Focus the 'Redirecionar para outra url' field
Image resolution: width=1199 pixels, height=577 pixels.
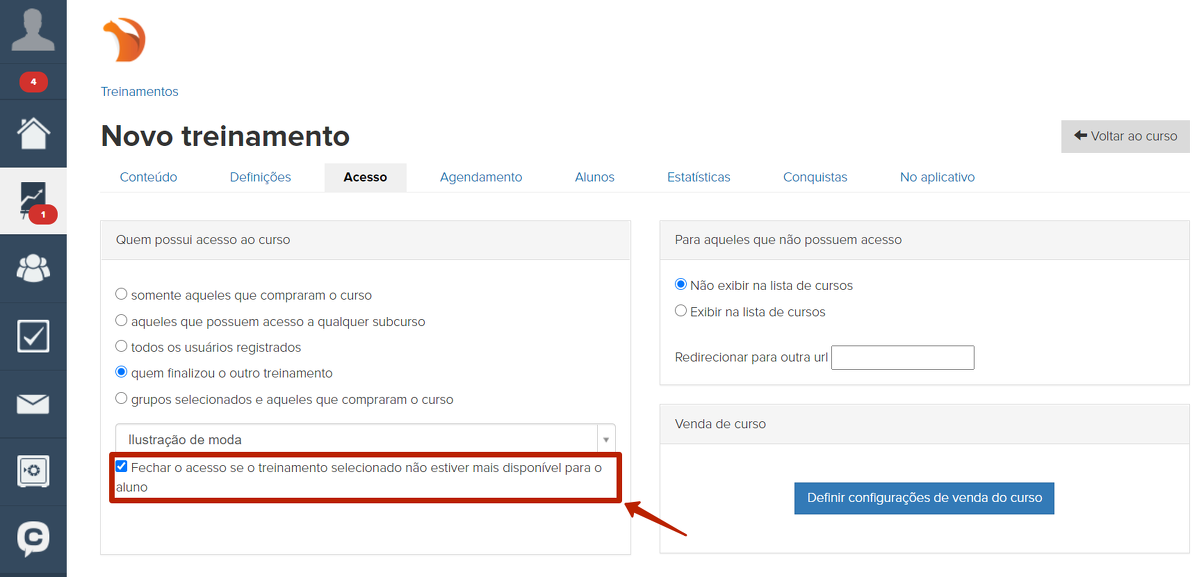click(x=902, y=357)
